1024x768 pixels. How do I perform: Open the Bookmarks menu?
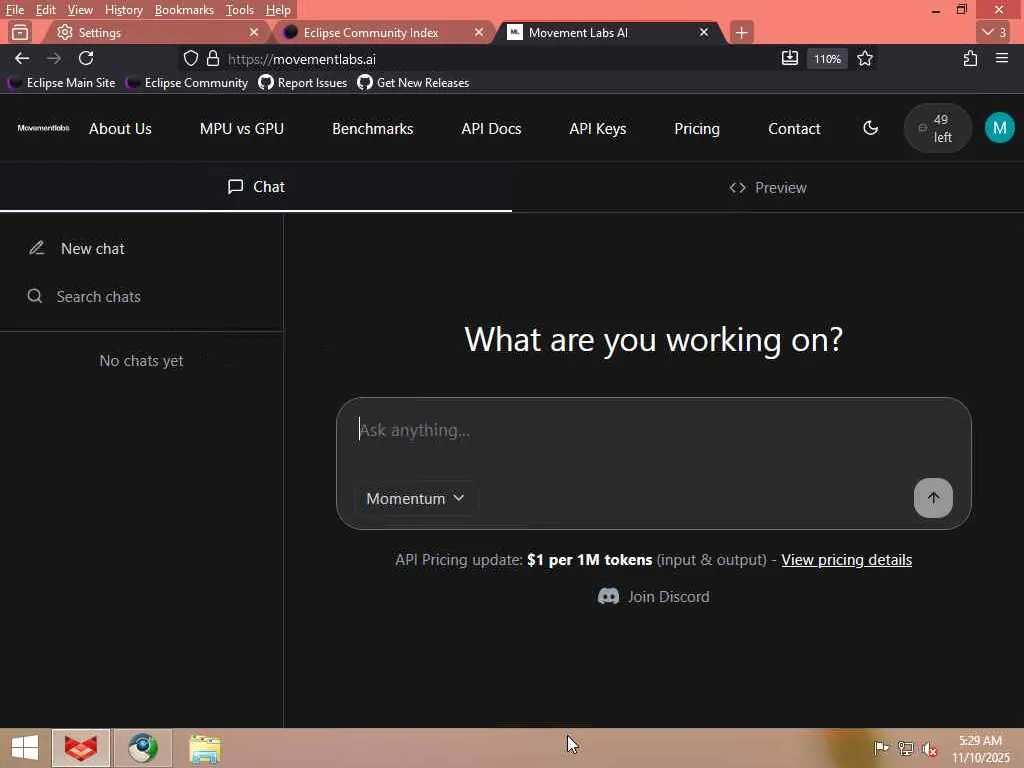point(184,10)
